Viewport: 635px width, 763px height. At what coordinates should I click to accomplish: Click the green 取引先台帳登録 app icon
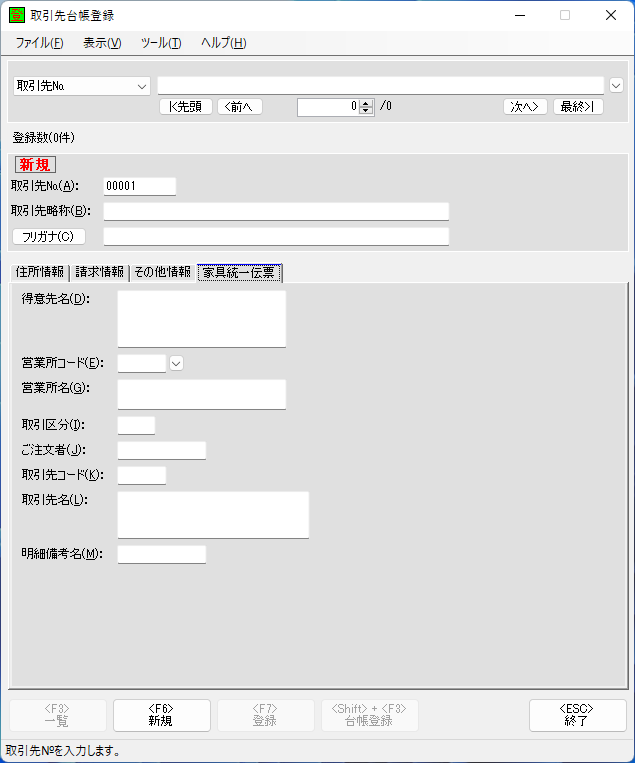17,15
